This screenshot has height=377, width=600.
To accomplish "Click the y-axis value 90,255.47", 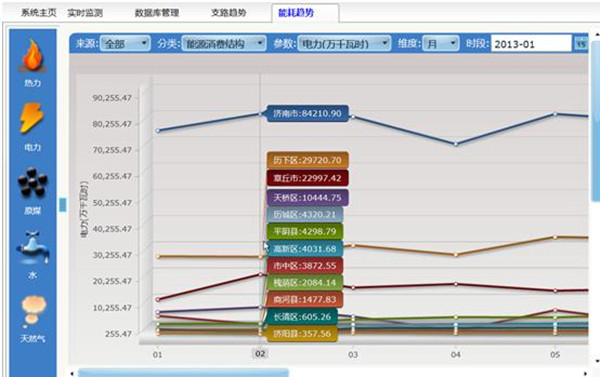I will click(x=112, y=98).
